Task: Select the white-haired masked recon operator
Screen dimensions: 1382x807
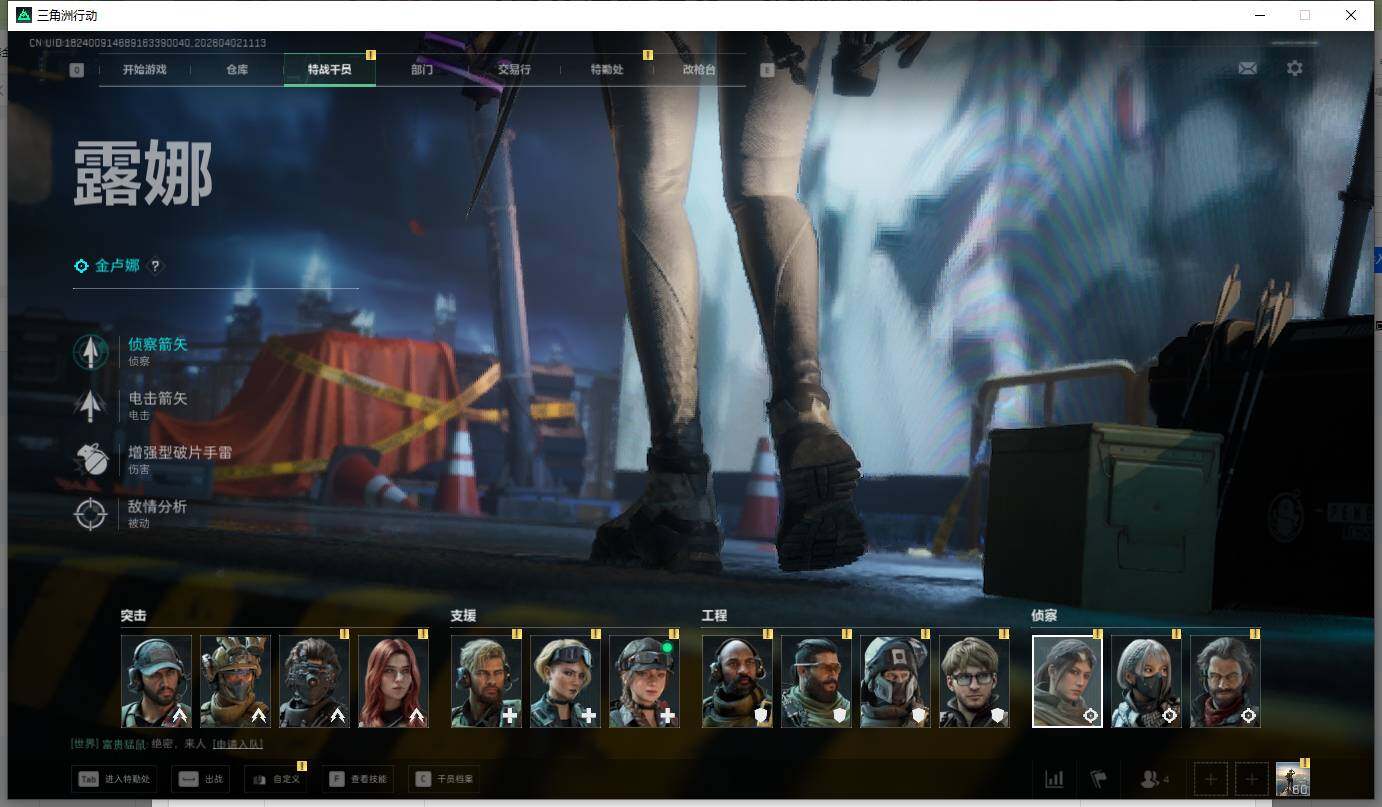Action: coord(1146,681)
